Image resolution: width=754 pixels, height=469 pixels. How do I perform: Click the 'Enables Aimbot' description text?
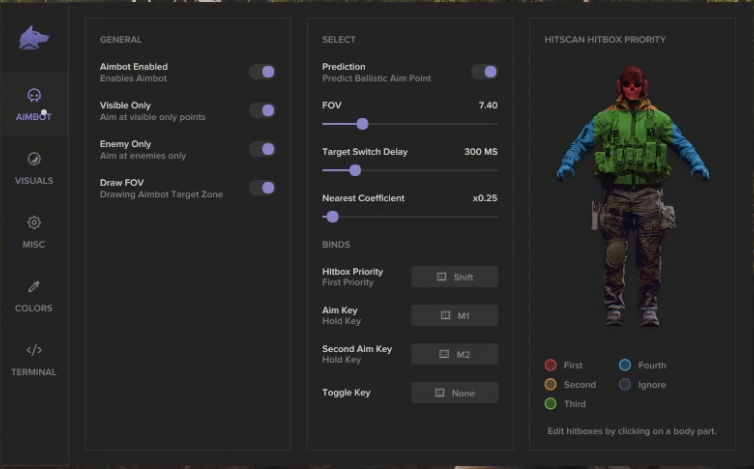pos(133,78)
